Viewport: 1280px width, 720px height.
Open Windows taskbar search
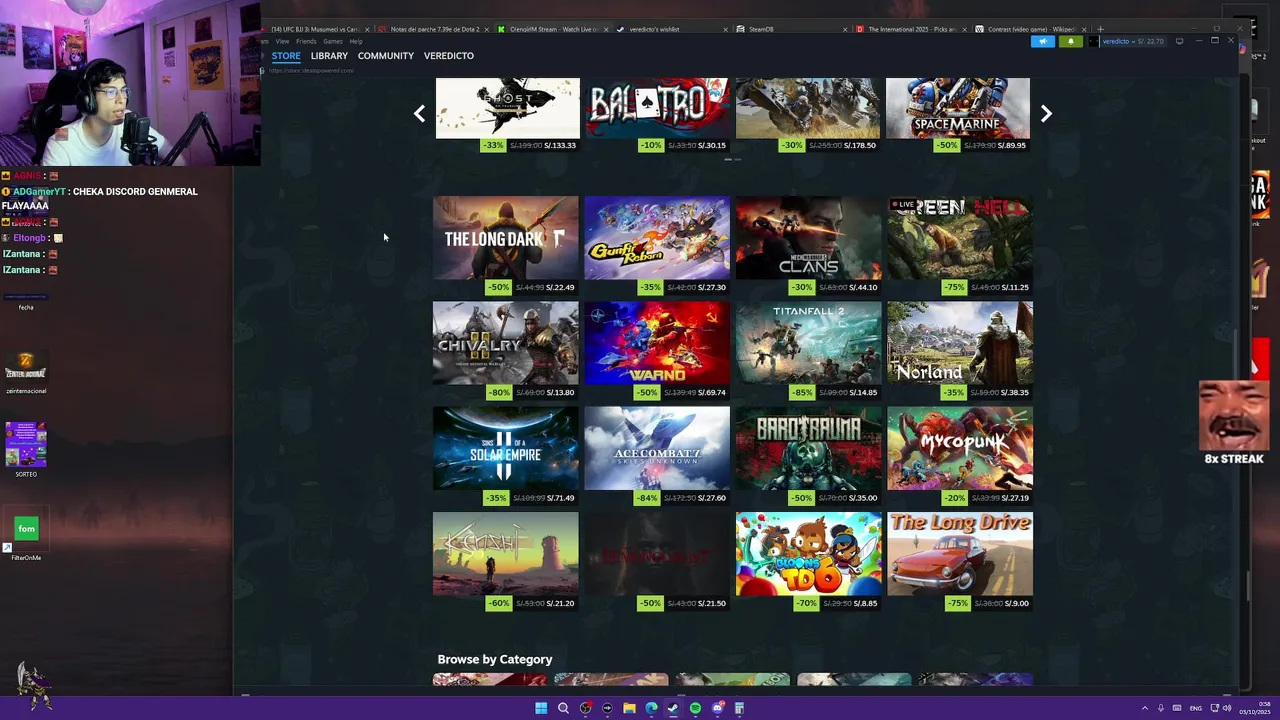point(563,708)
